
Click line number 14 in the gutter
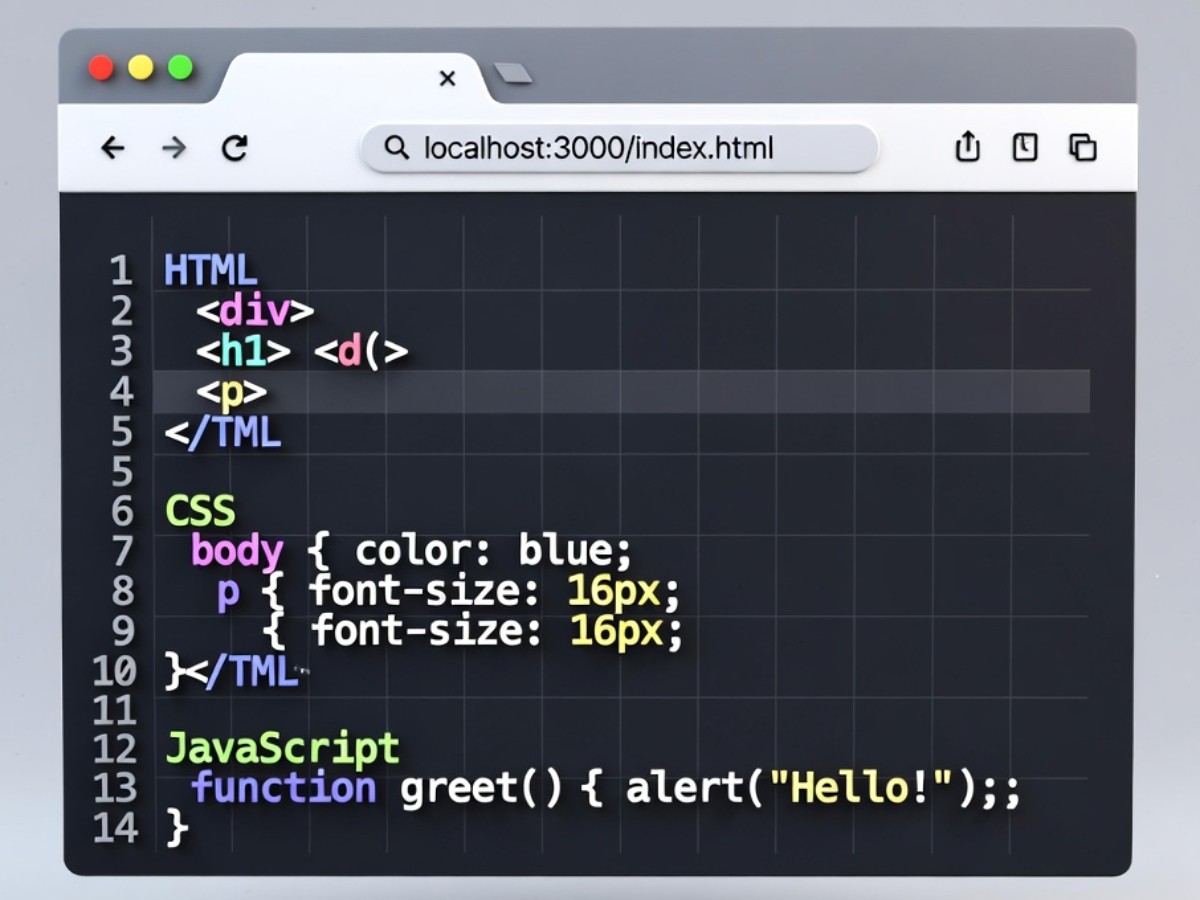[x=114, y=828]
